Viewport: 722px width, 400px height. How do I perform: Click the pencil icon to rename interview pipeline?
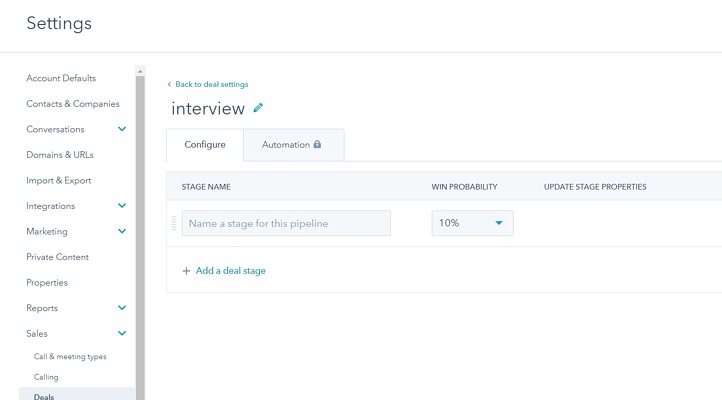(258, 108)
